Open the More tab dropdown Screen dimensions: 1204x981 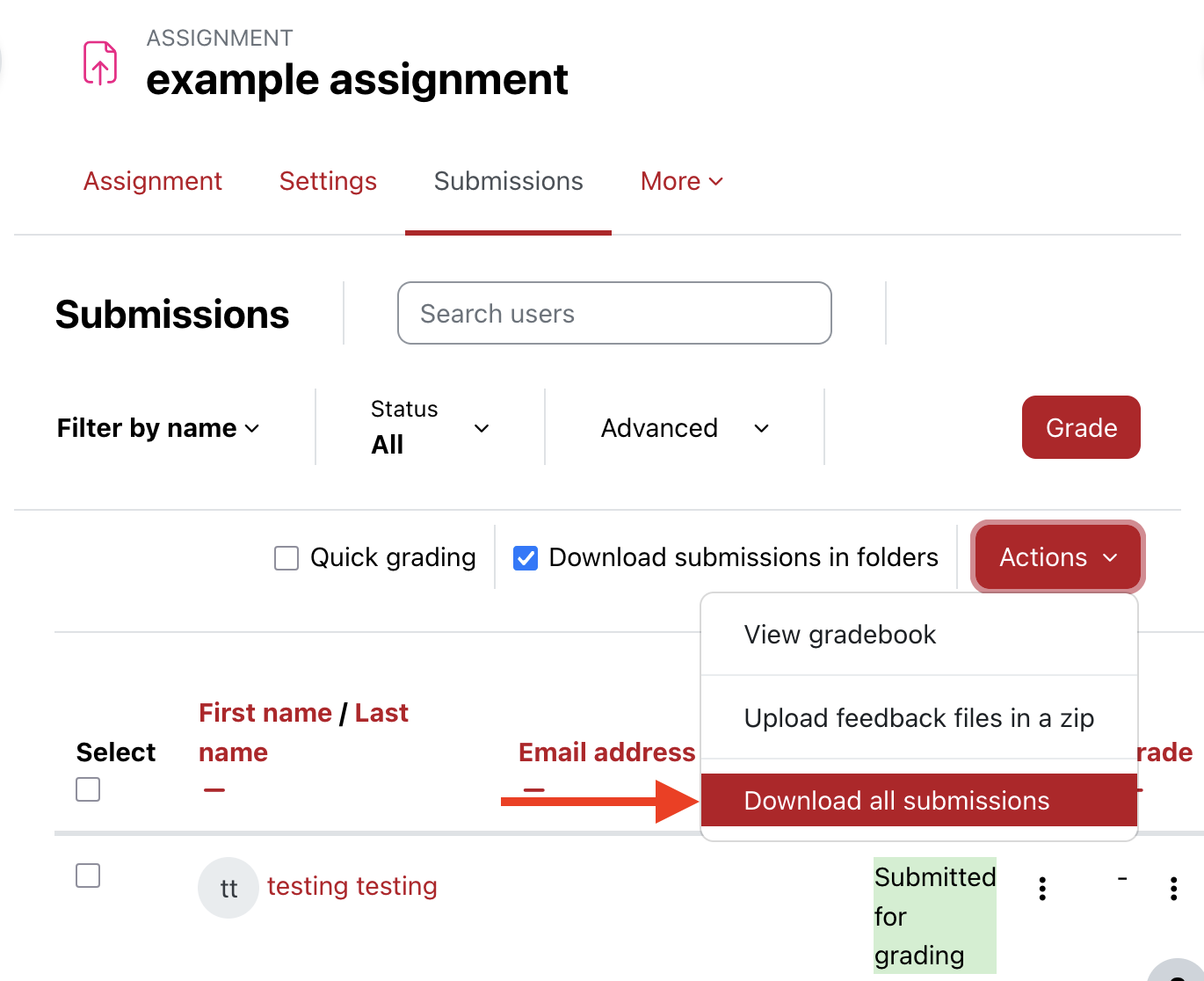coord(681,181)
